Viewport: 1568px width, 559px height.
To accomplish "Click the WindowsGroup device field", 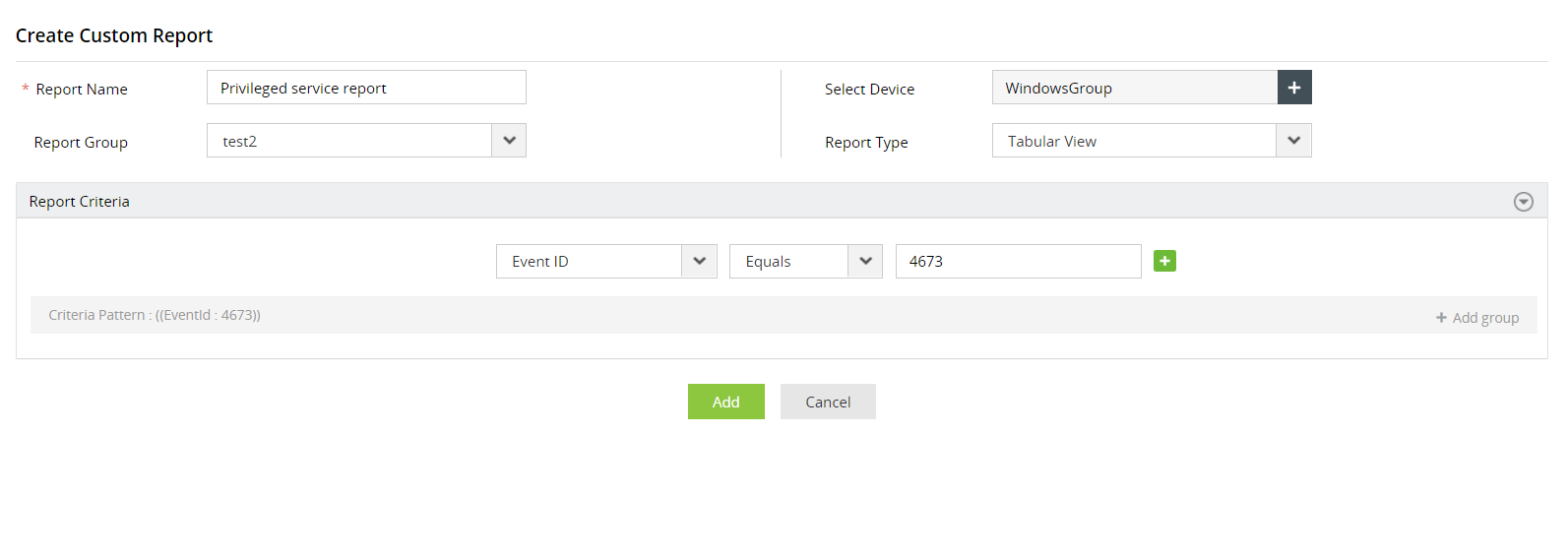I will [1134, 88].
